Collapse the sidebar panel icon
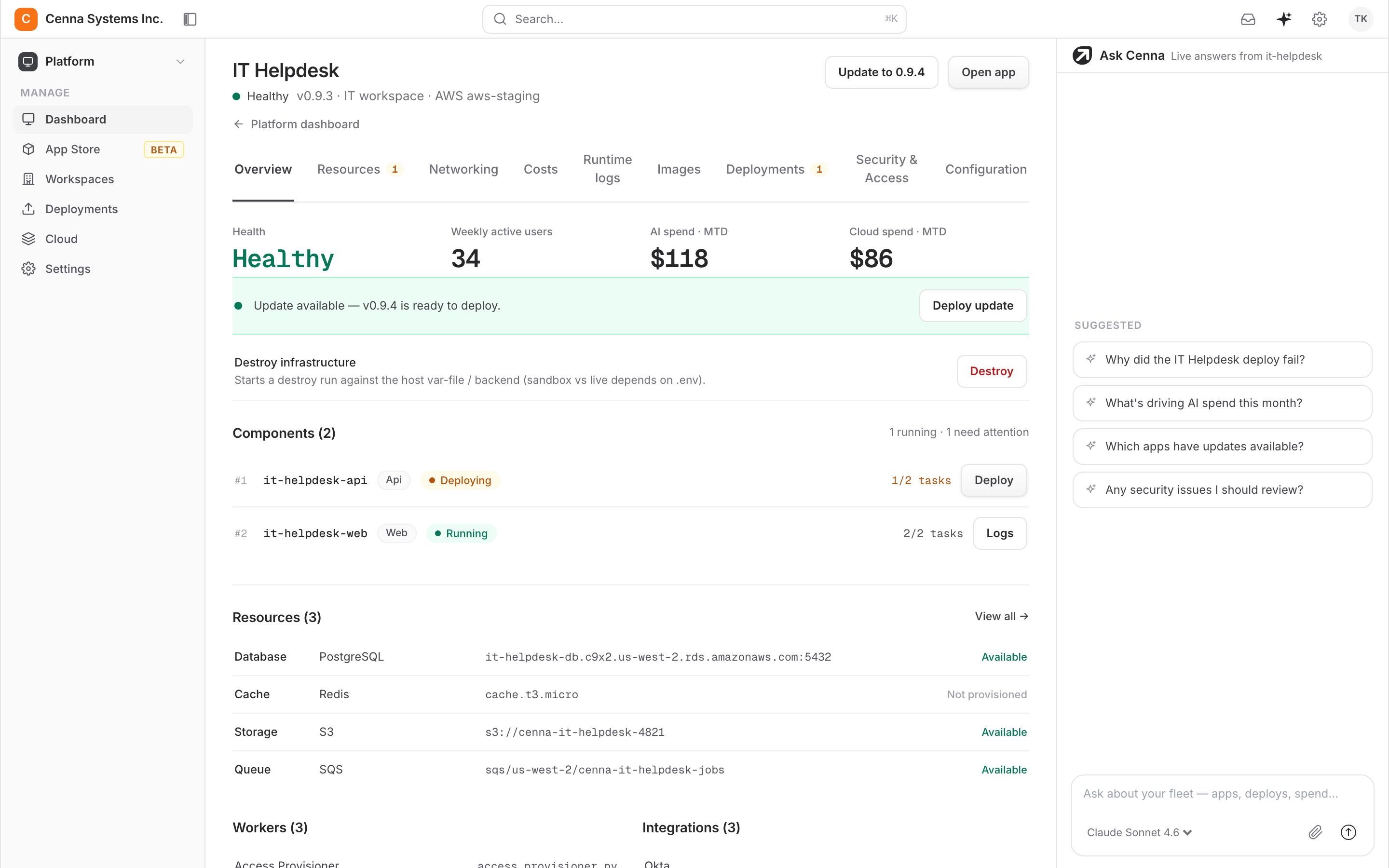This screenshot has height=868, width=1389. point(190,19)
